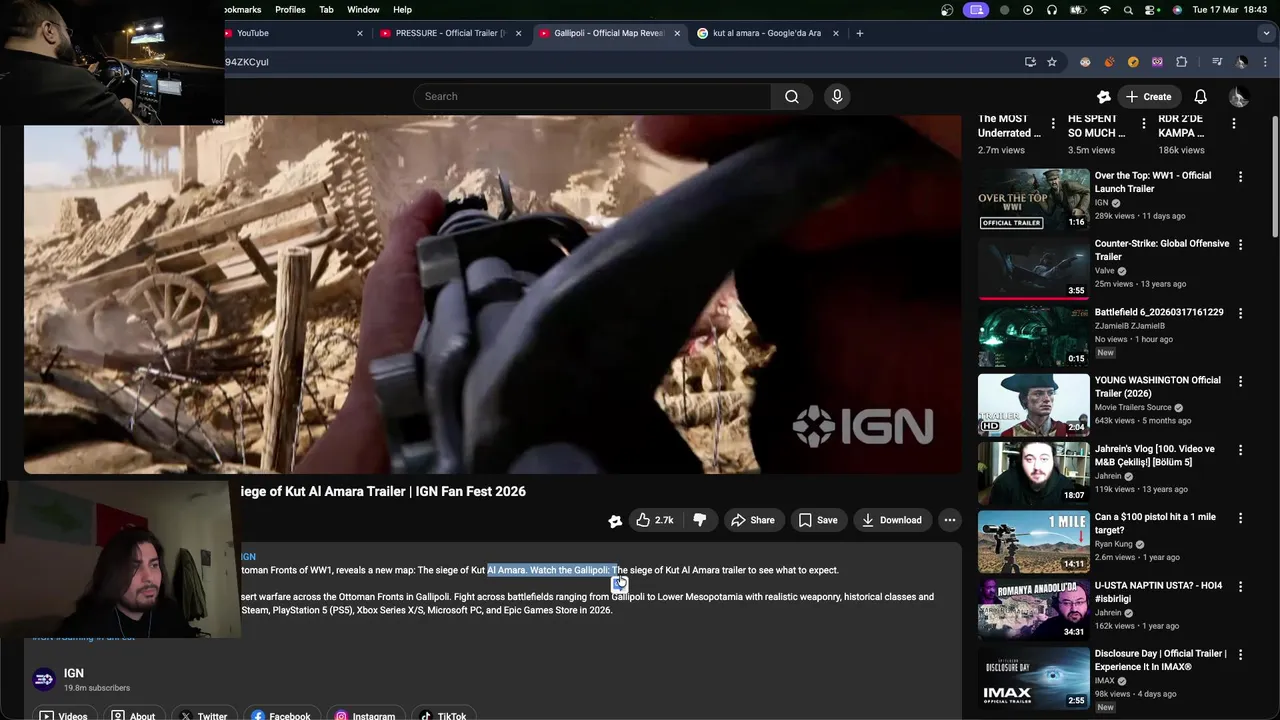Expand the Chrome tab search chevron
Screen dimensions: 1280x720
(x=1267, y=33)
